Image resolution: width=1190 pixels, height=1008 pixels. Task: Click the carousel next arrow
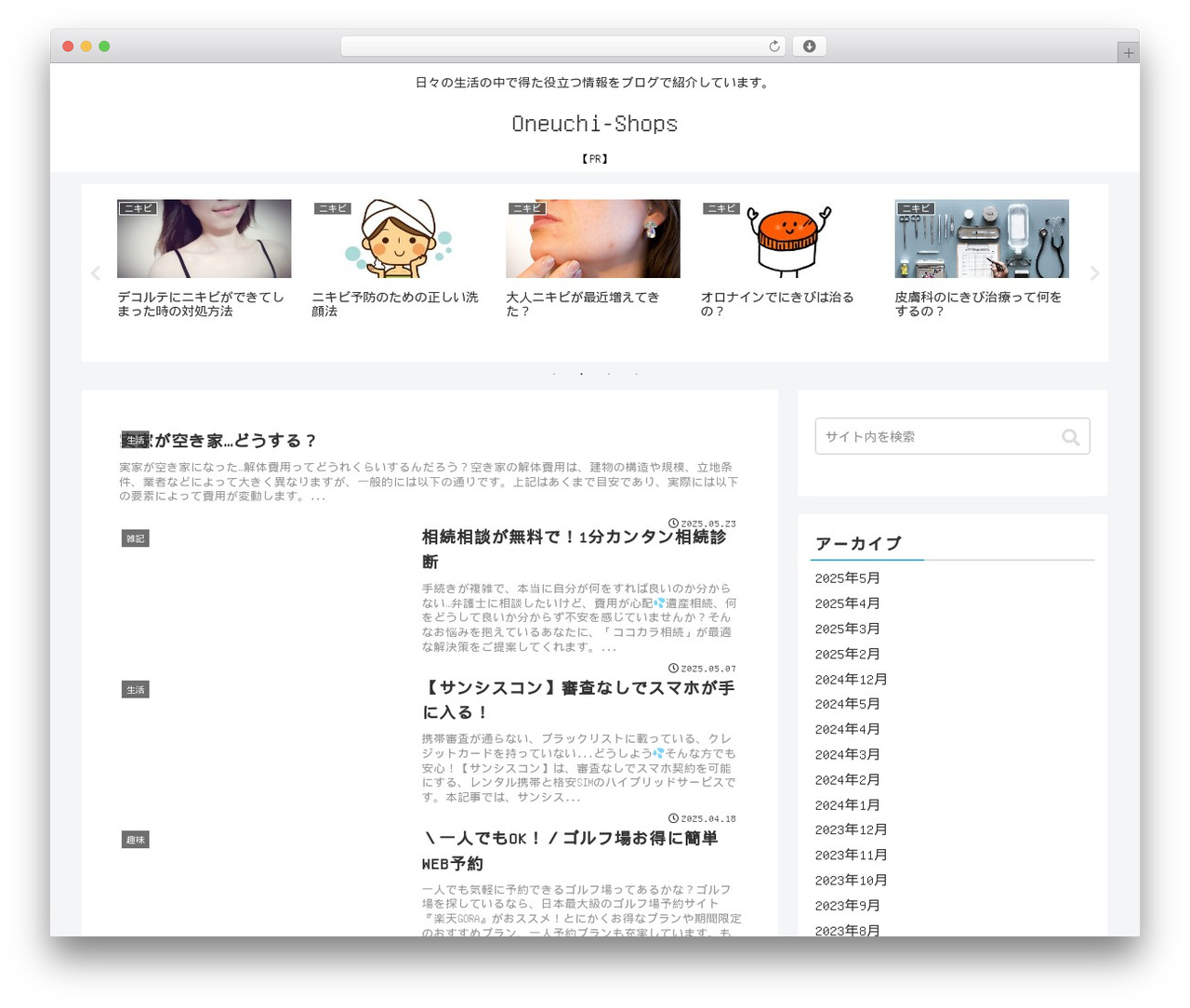coord(1094,273)
